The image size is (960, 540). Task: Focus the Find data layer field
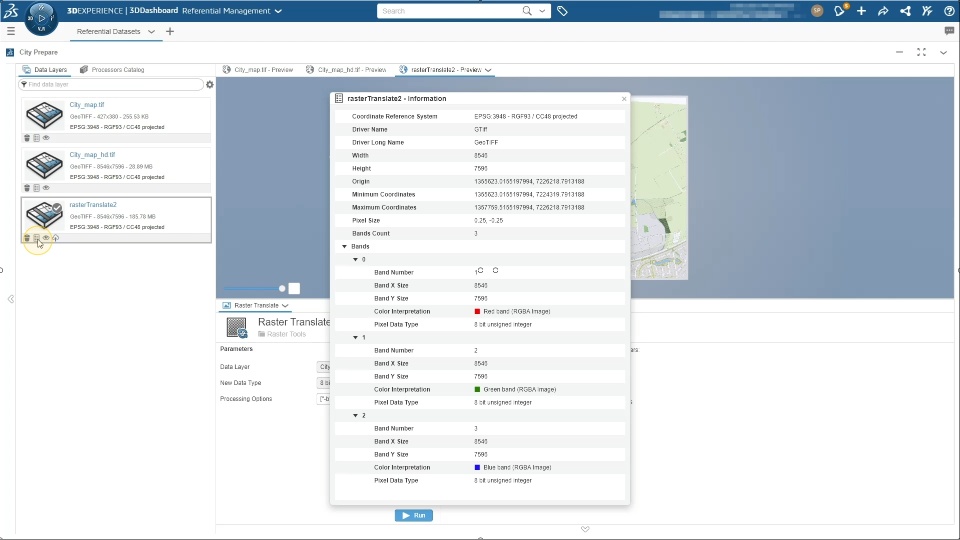pyautogui.click(x=111, y=84)
